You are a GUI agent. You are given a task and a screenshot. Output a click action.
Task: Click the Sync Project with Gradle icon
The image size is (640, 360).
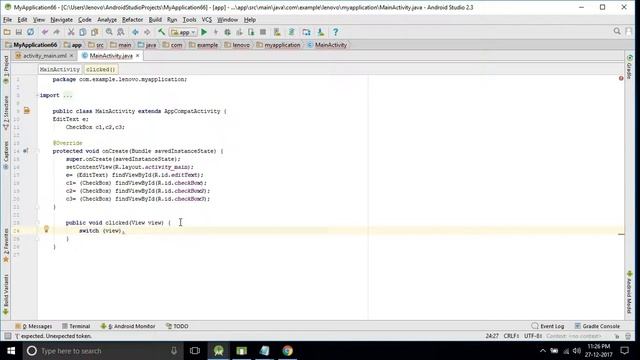pos(291,32)
